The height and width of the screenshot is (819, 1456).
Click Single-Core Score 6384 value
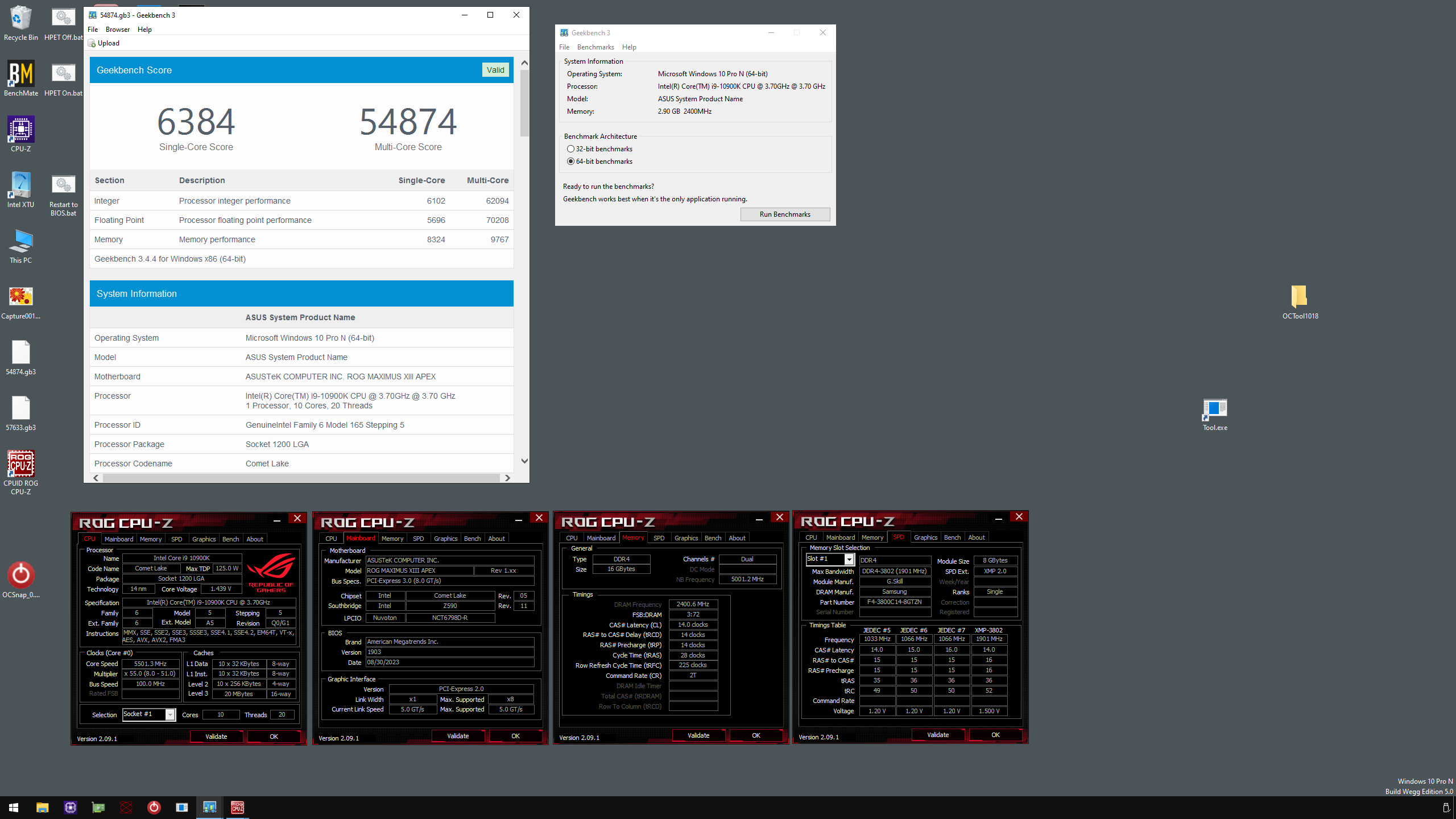click(196, 122)
